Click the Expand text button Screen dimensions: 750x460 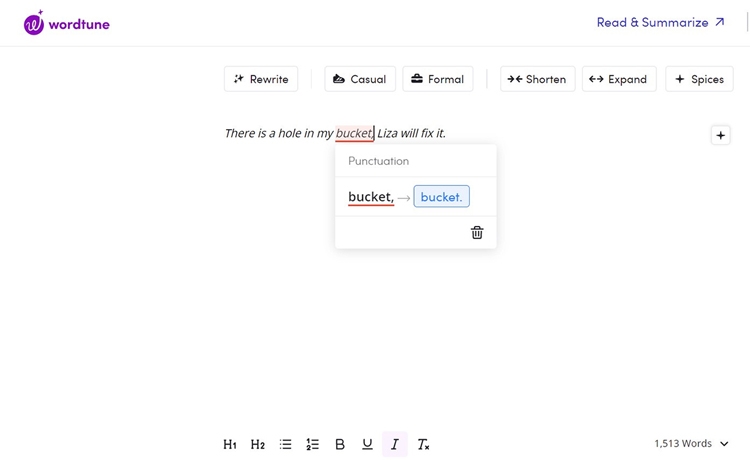click(x=619, y=79)
